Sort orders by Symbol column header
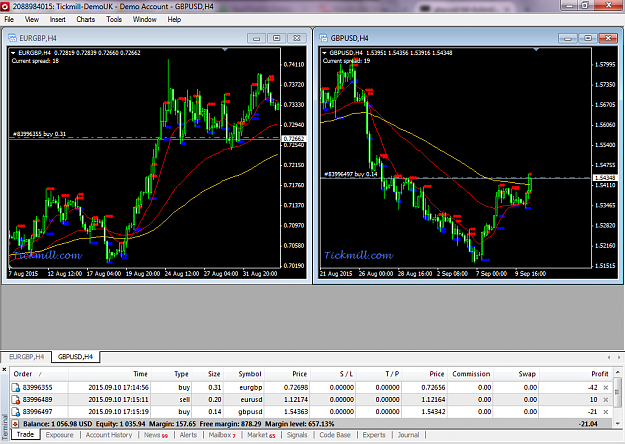The width and height of the screenshot is (625, 444). pos(244,374)
